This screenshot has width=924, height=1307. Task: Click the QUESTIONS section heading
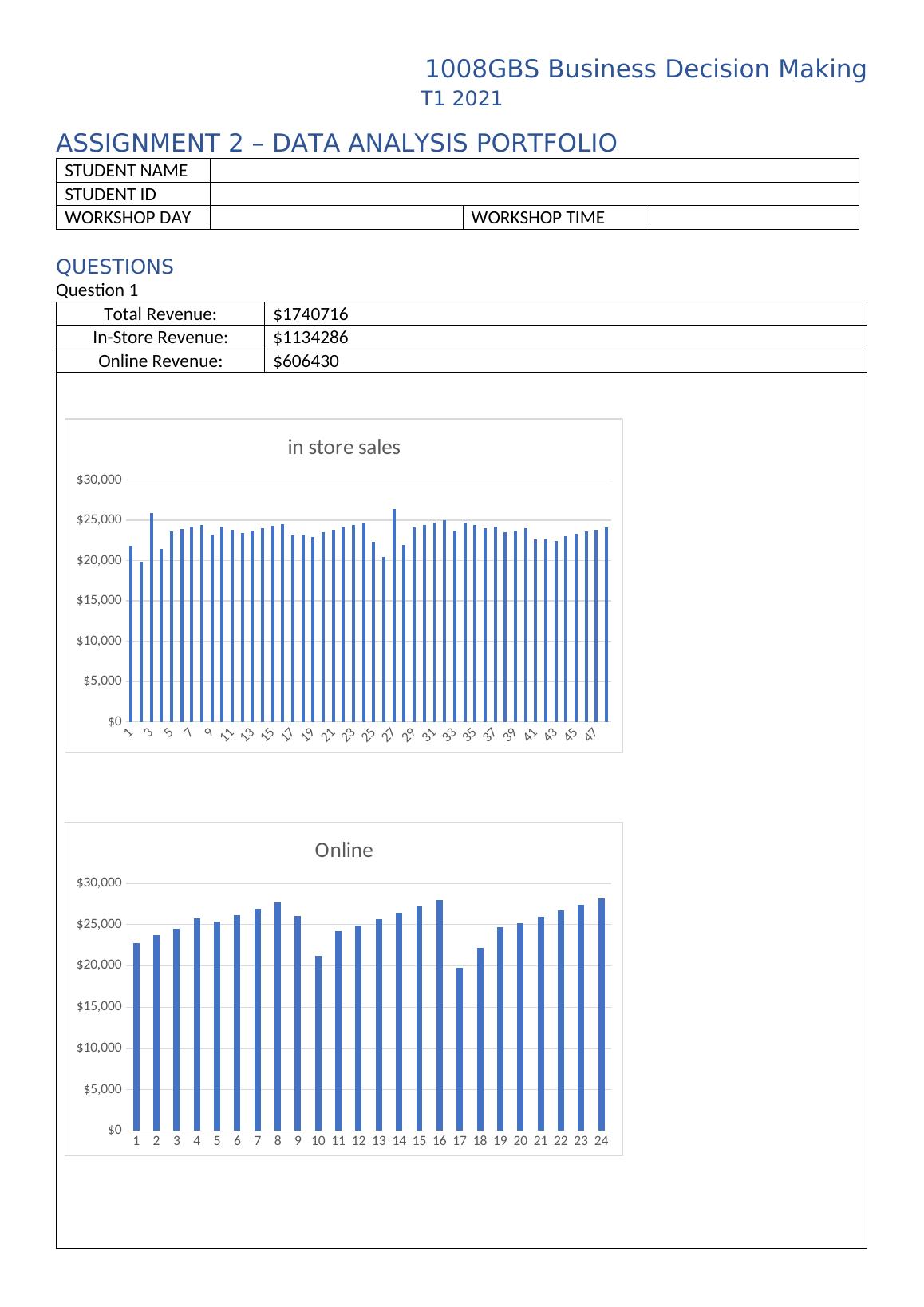click(x=114, y=267)
